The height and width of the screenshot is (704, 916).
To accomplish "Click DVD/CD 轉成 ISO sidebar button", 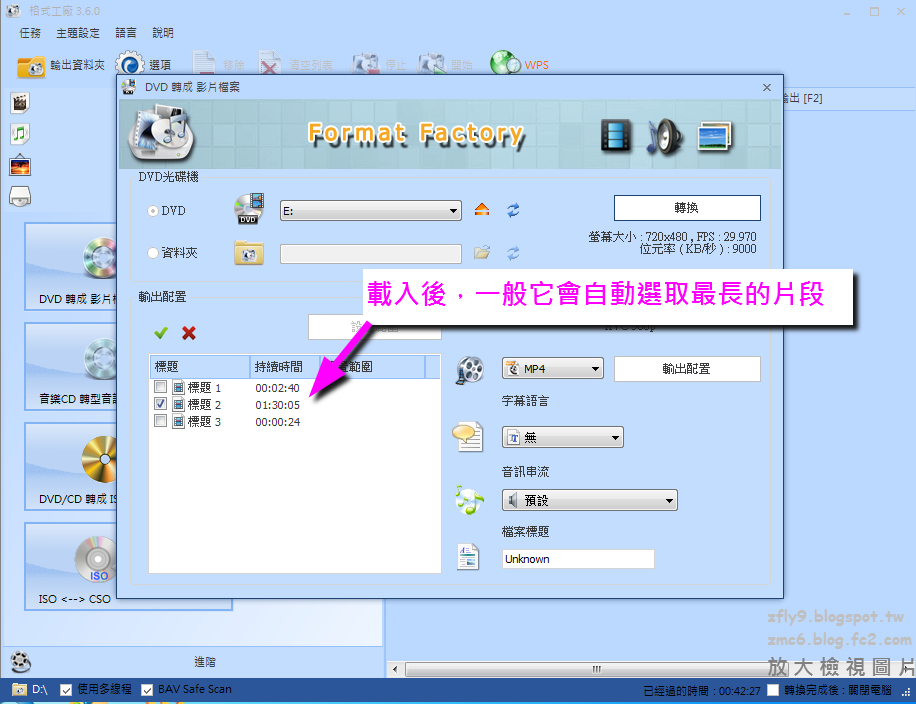I will 71,466.
